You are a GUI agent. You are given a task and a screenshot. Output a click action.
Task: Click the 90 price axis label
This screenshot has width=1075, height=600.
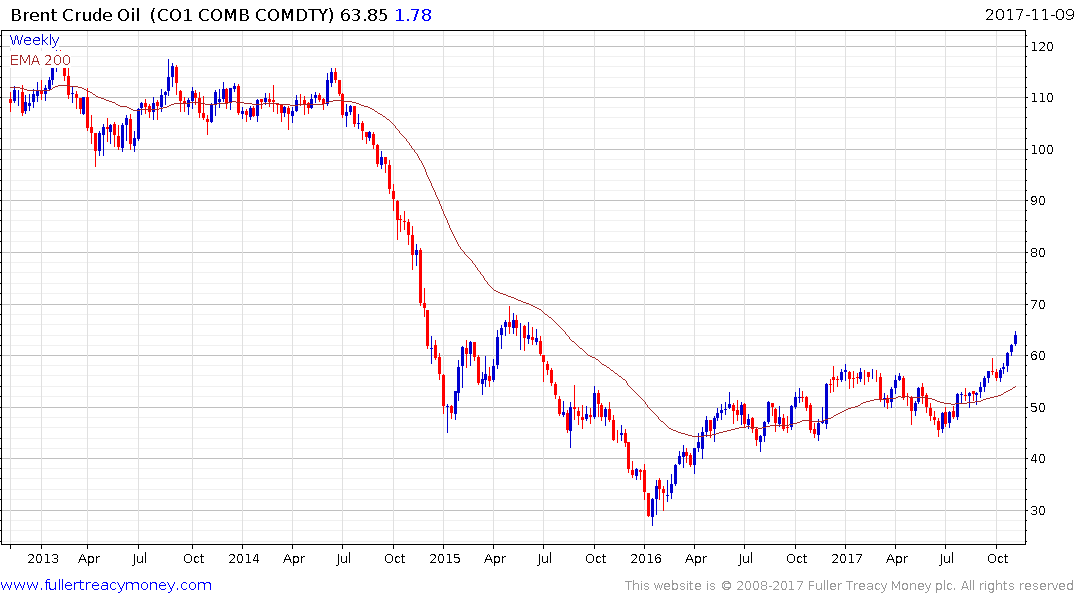[x=1038, y=201]
